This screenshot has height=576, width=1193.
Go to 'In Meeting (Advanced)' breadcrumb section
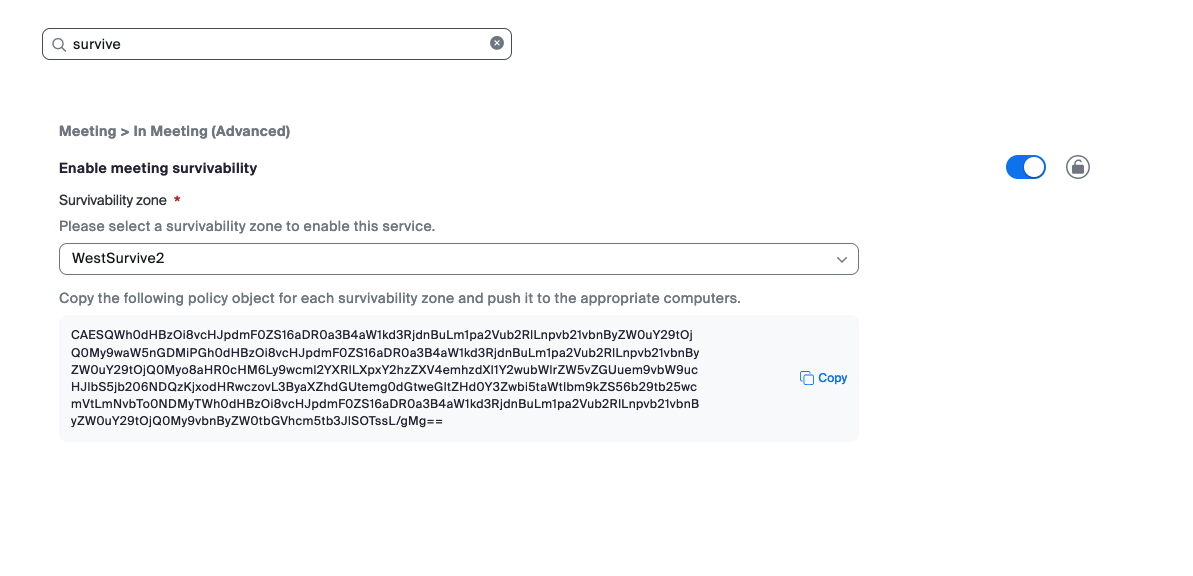click(x=212, y=131)
